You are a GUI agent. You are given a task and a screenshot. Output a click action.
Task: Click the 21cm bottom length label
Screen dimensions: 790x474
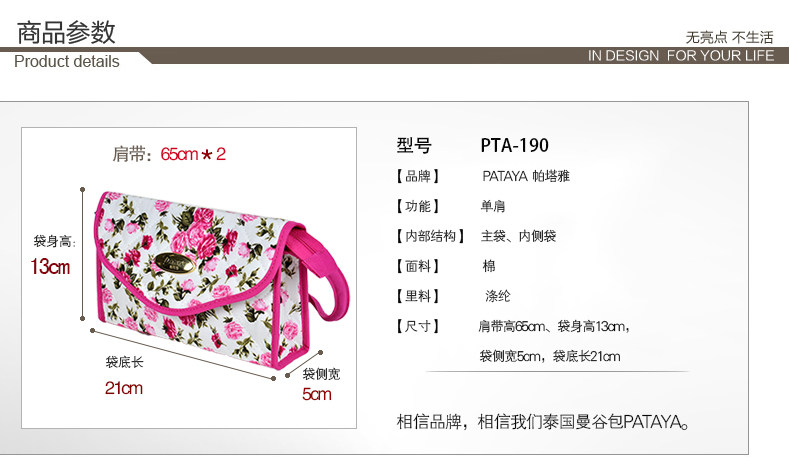tap(124, 388)
